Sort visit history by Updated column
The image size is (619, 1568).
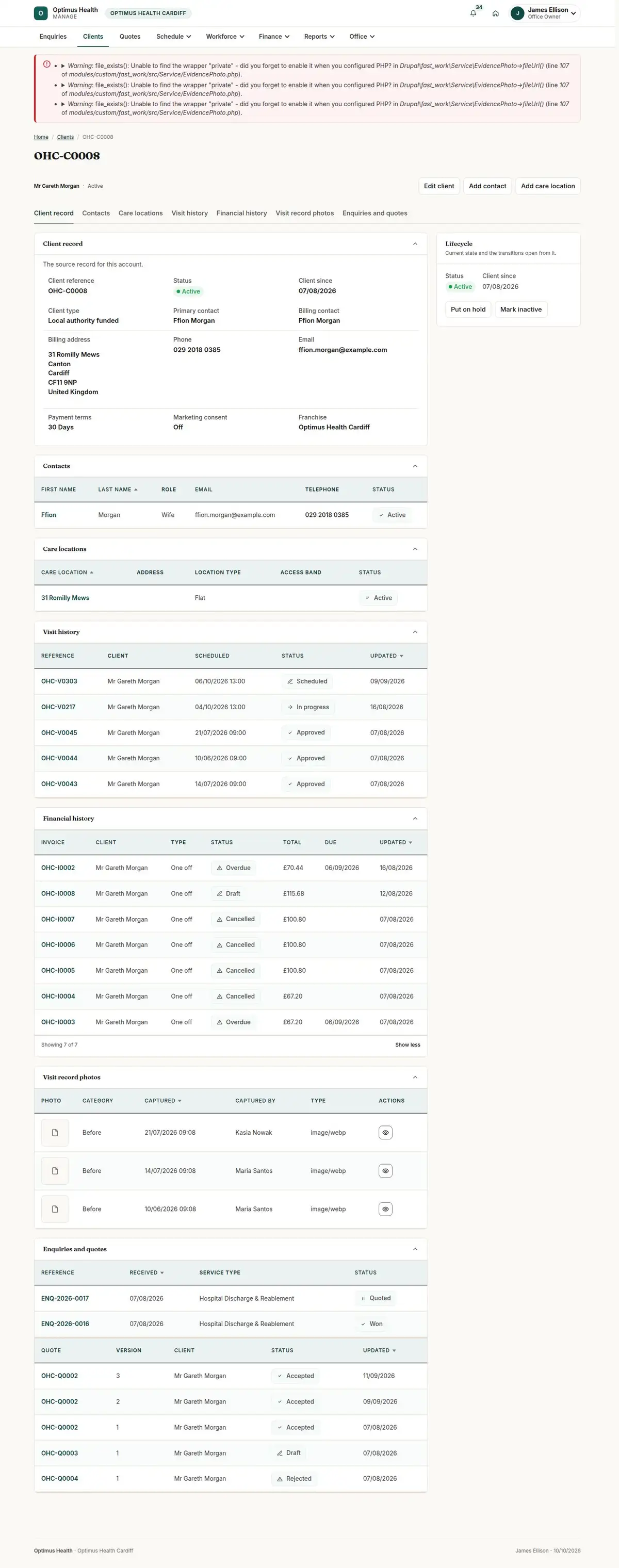386,656
